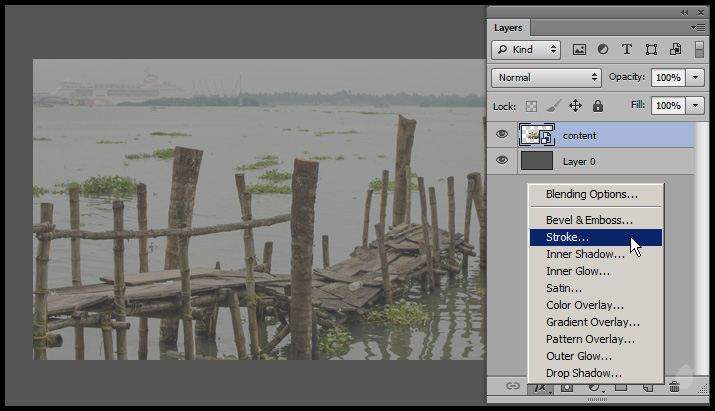This screenshot has width=715, height=411.
Task: Click the Fill percentage input field
Action: [x=667, y=105]
